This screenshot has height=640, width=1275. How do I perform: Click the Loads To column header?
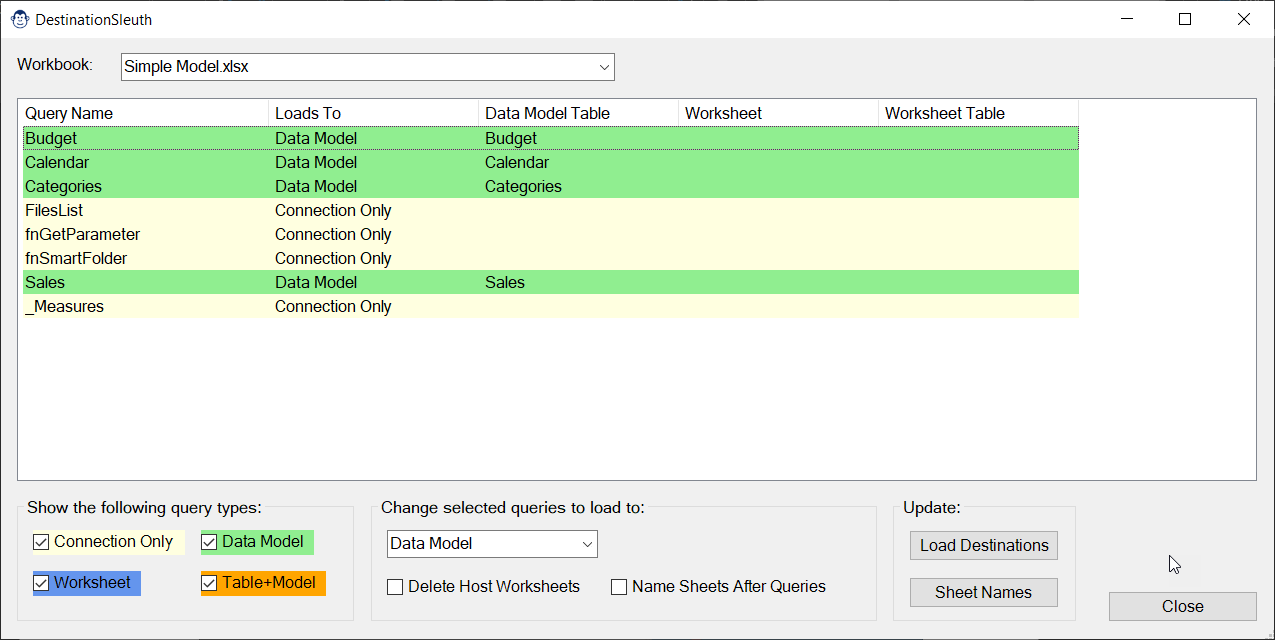[x=373, y=113]
